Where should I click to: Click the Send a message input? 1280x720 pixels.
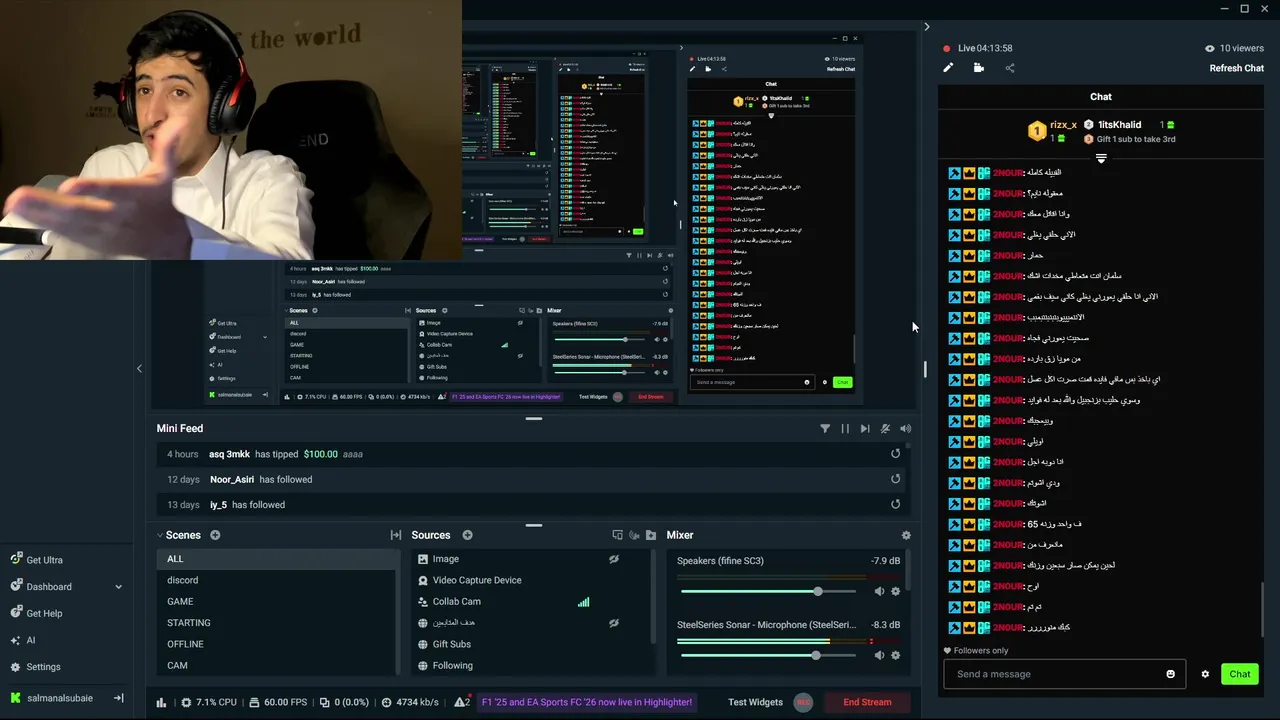(x=1064, y=674)
